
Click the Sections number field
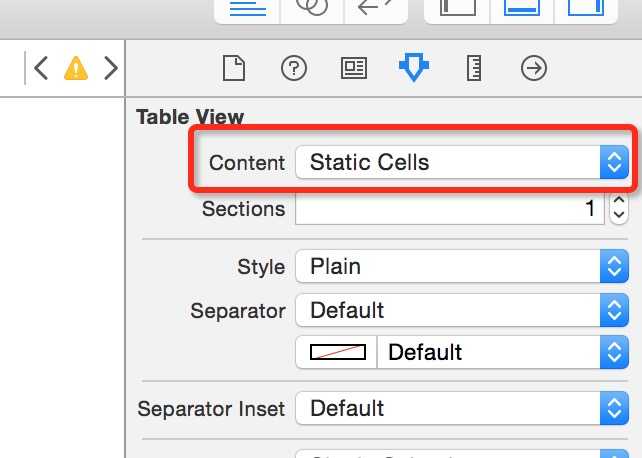click(450, 209)
